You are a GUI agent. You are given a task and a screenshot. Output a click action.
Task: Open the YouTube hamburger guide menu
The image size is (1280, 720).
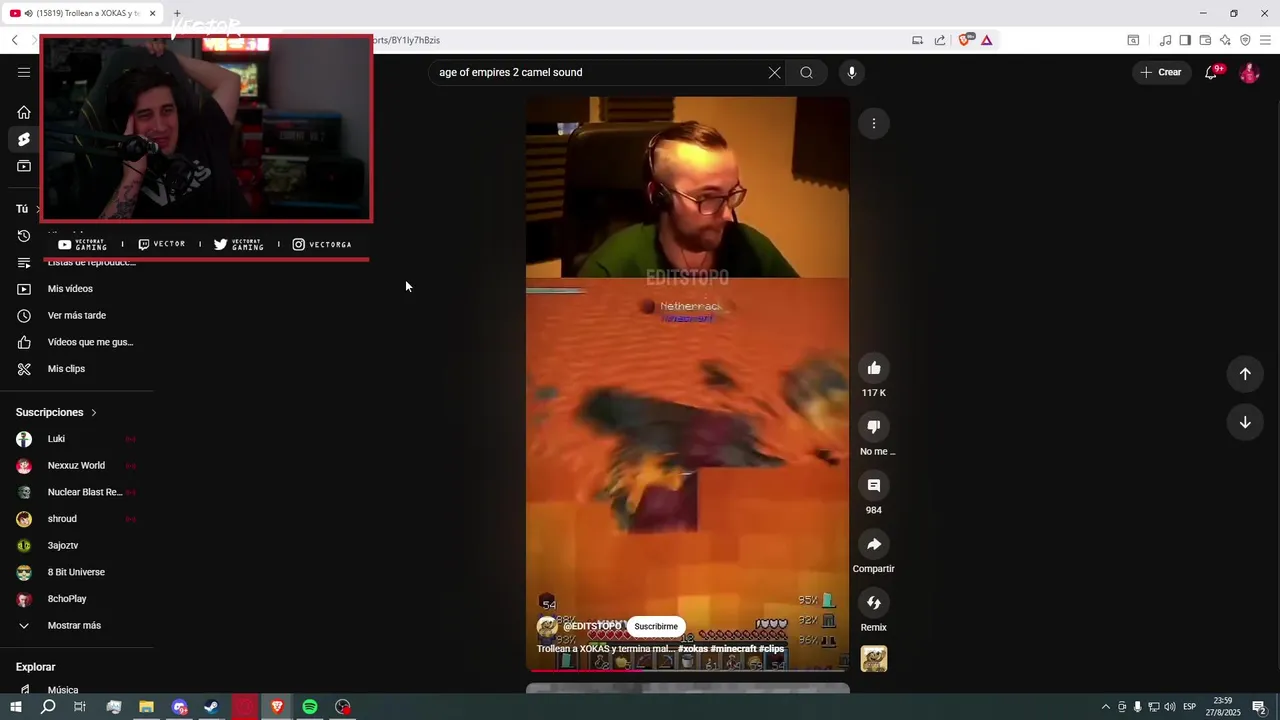tap(24, 72)
